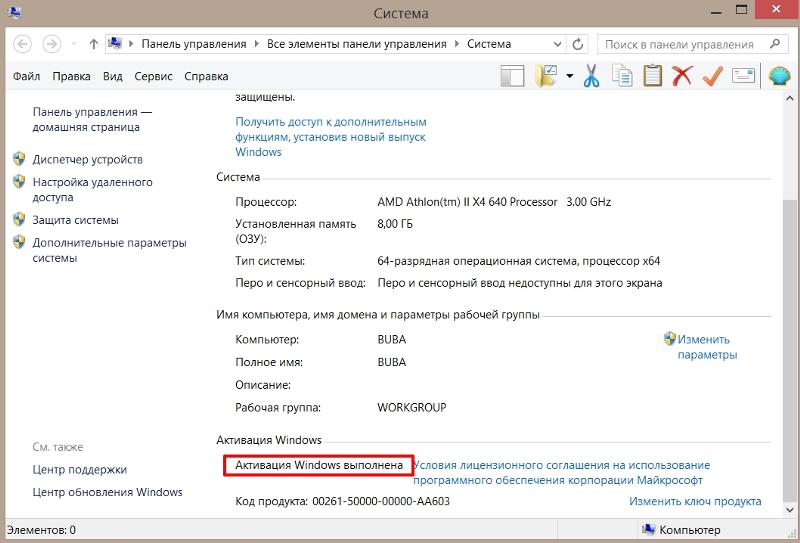
Task: Open the recent locations dropdown arrow
Action: click(74, 44)
